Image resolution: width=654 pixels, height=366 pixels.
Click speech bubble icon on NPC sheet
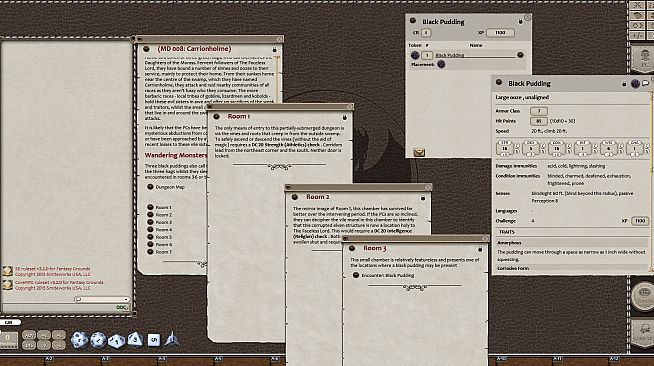click(x=645, y=83)
